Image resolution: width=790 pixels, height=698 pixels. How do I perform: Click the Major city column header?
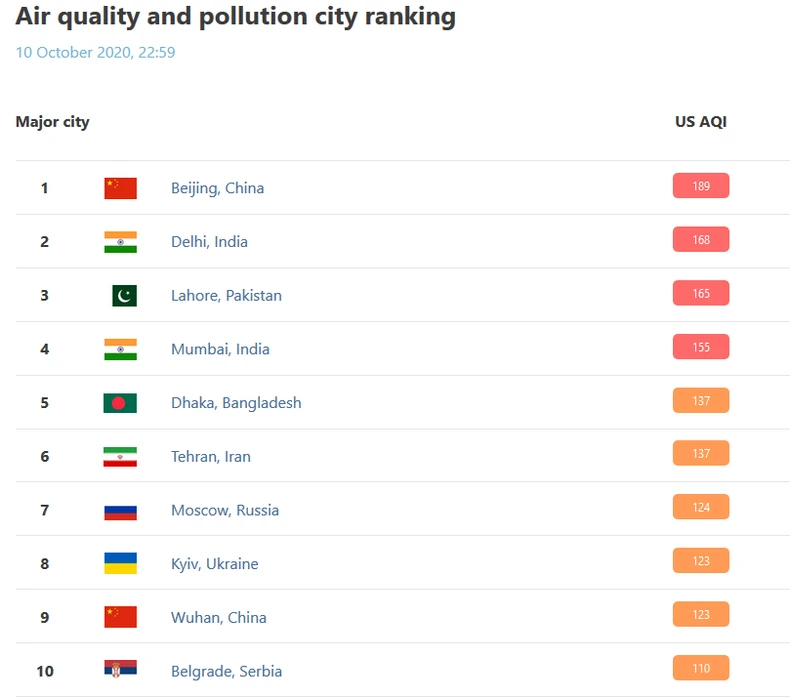tap(52, 122)
